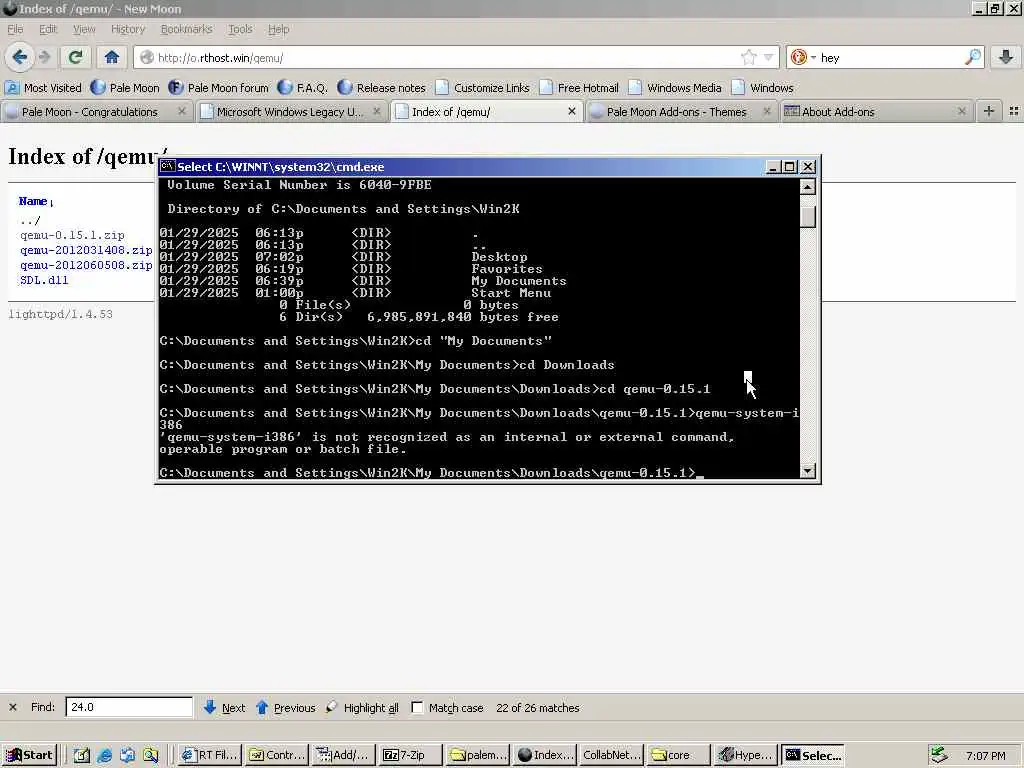Viewport: 1024px width, 768px height.
Task: Open a new tab with plus button
Action: click(989, 112)
